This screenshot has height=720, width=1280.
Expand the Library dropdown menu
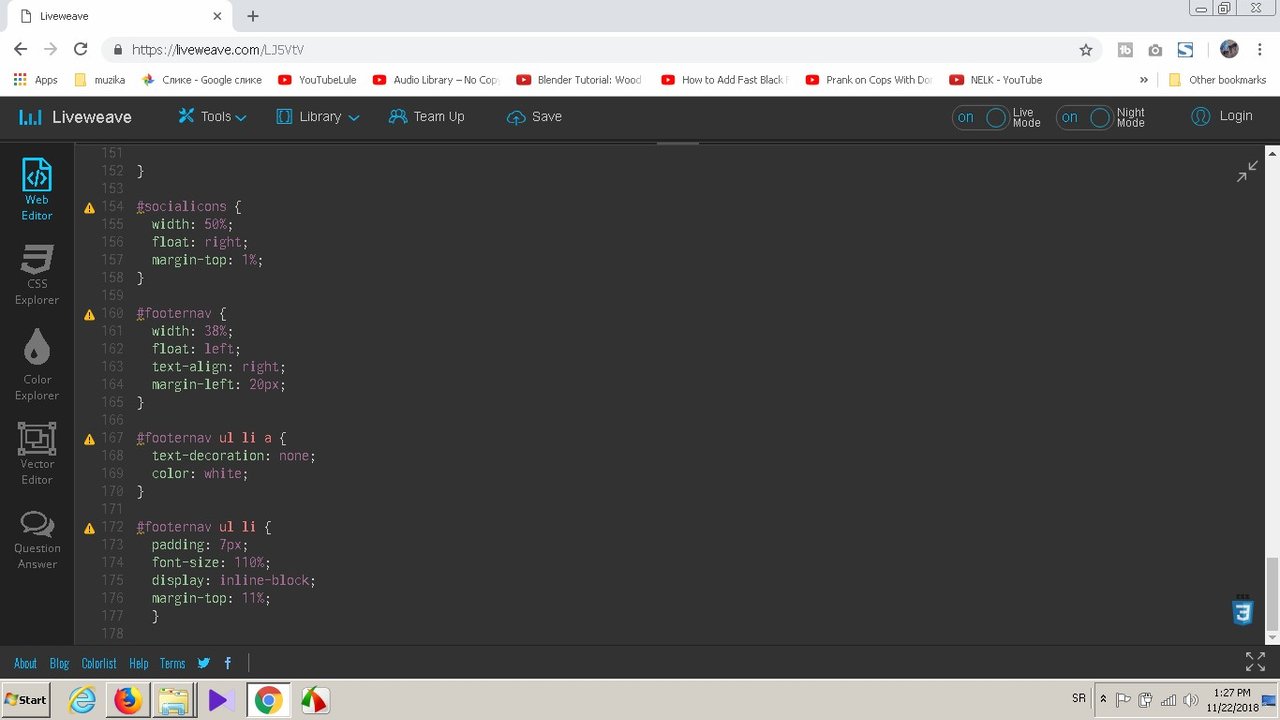pyautogui.click(x=317, y=117)
